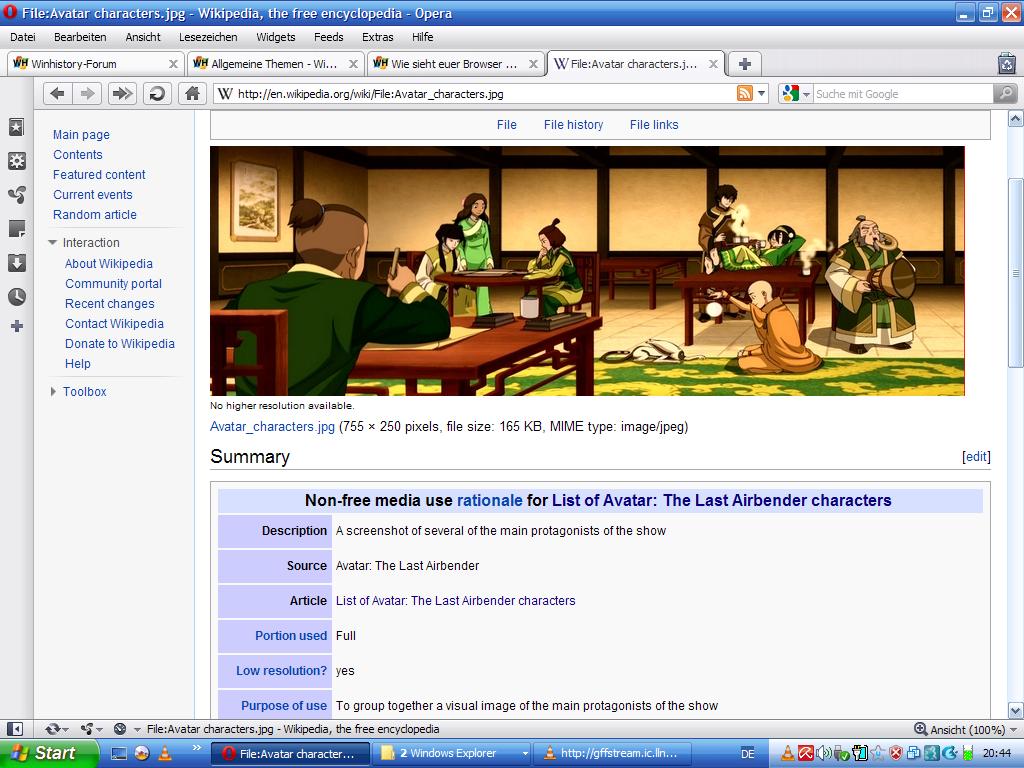Open the RSS feed icon in address bar

pyautogui.click(x=745, y=93)
